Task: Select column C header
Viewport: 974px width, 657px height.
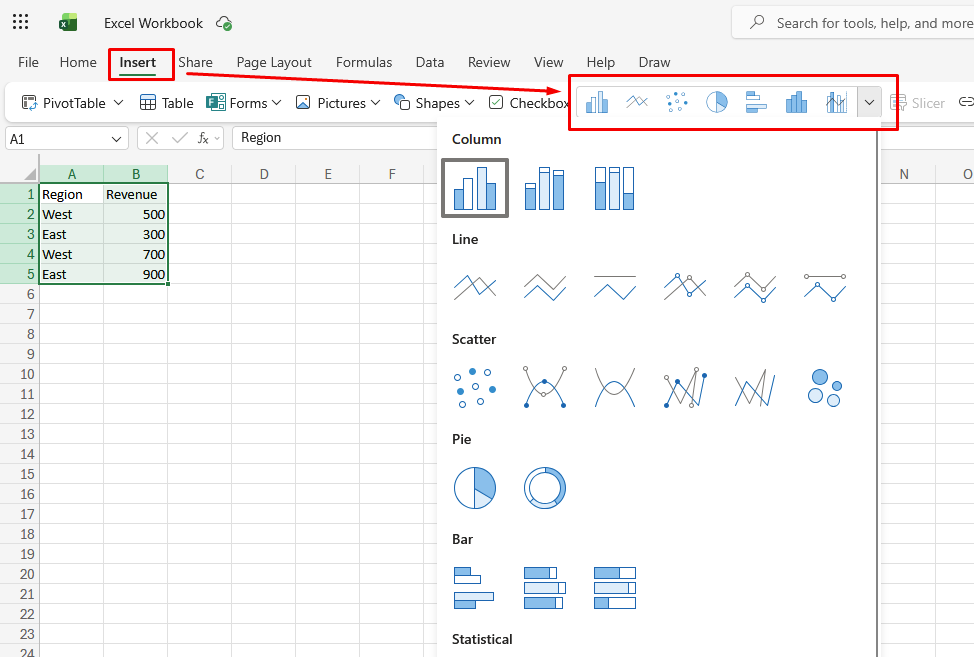Action: pyautogui.click(x=199, y=174)
